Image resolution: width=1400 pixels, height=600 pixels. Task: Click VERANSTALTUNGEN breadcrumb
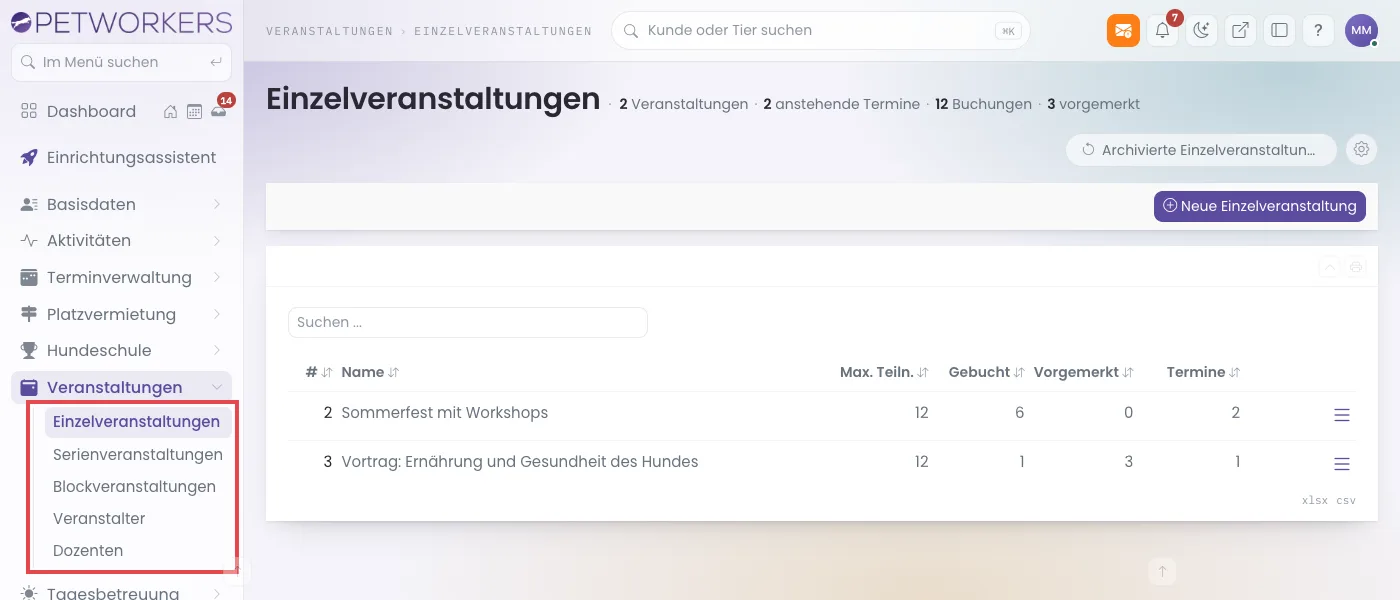click(329, 31)
